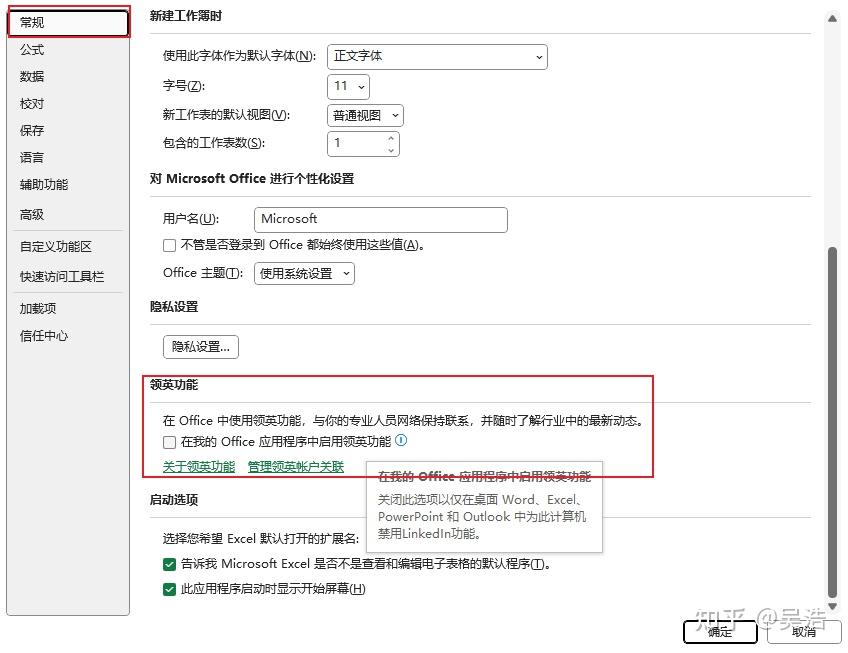
Task: Click the 确定 button
Action: [720, 632]
